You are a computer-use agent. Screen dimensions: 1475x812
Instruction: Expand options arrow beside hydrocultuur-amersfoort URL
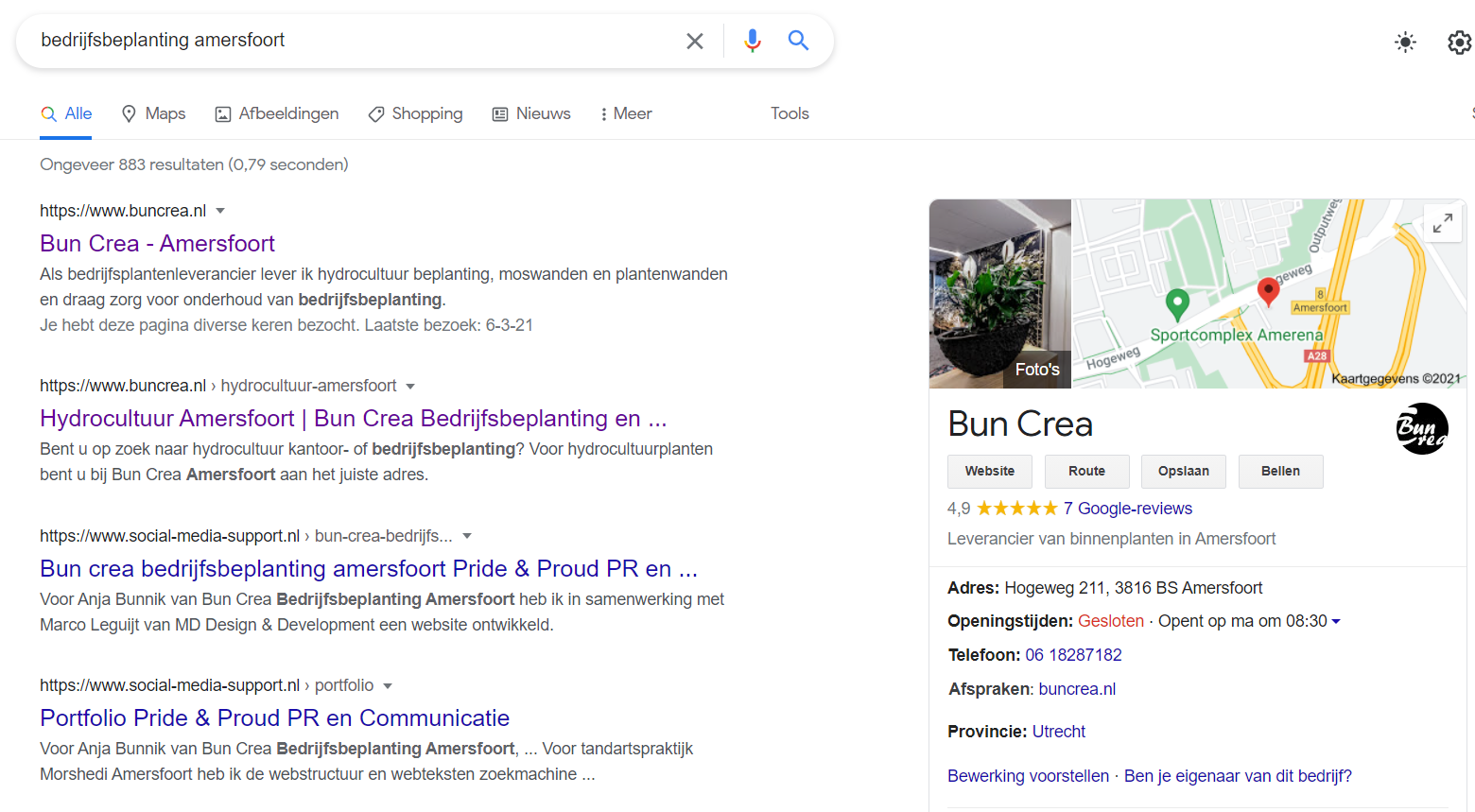coord(410,386)
